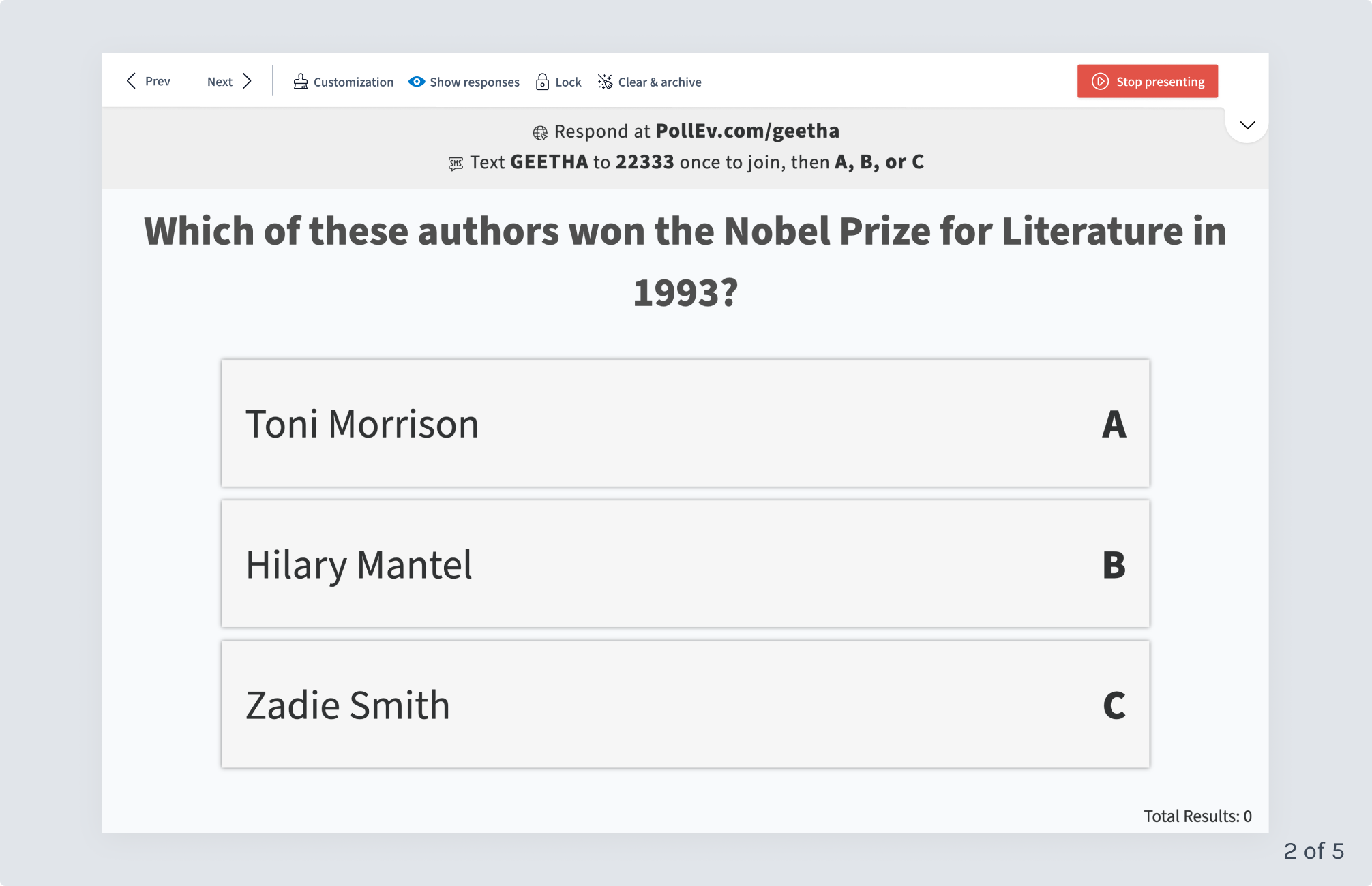The width and height of the screenshot is (1372, 886).
Task: Click the Lock padlock icon
Action: click(542, 82)
